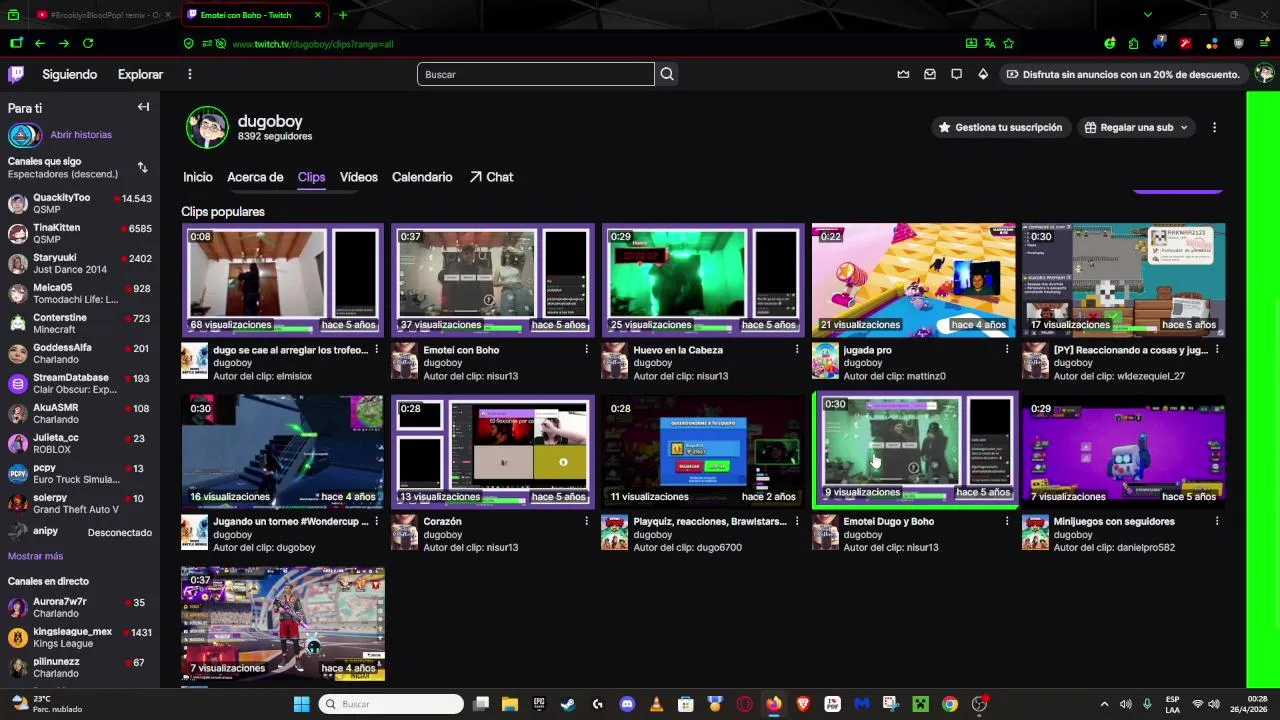Go back with browser back arrow
This screenshot has width=1280, height=720.
tap(40, 43)
